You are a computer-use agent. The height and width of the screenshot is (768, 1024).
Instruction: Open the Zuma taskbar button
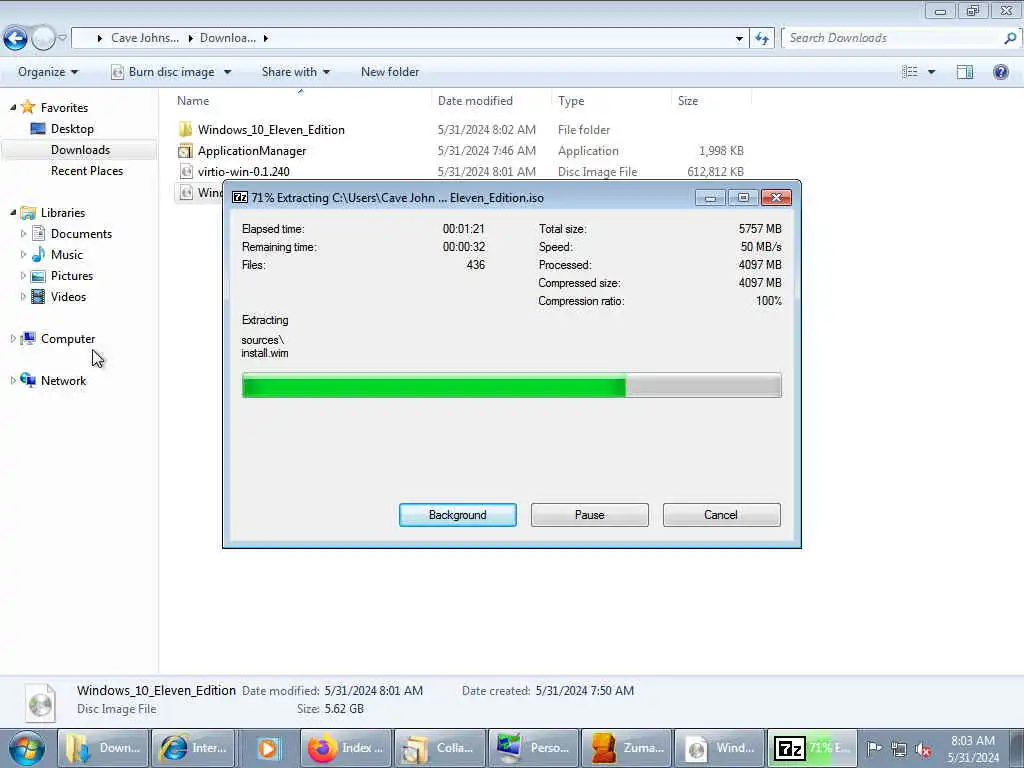pos(626,748)
